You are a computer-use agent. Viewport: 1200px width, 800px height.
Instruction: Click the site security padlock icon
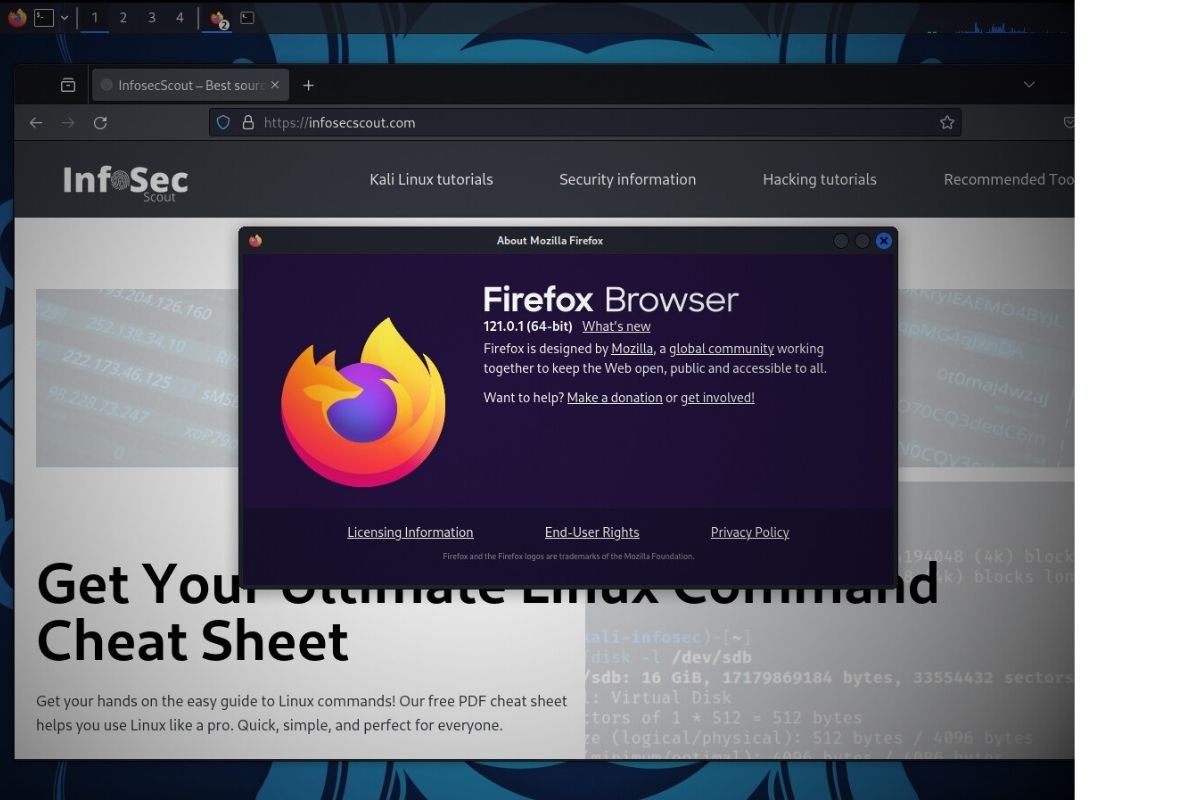[248, 123]
